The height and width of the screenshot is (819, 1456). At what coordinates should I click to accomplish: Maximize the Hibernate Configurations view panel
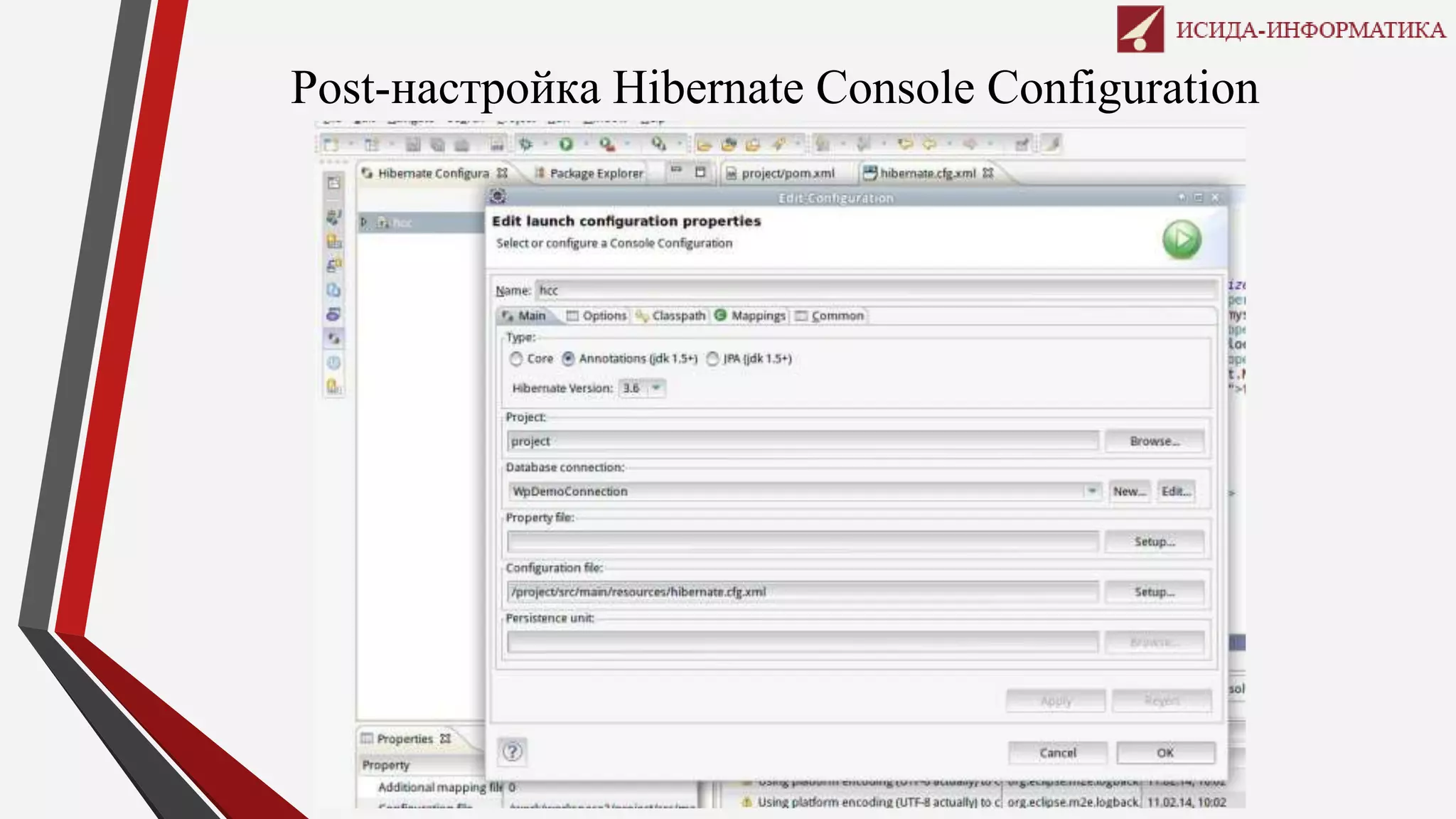pyautogui.click(x=700, y=172)
